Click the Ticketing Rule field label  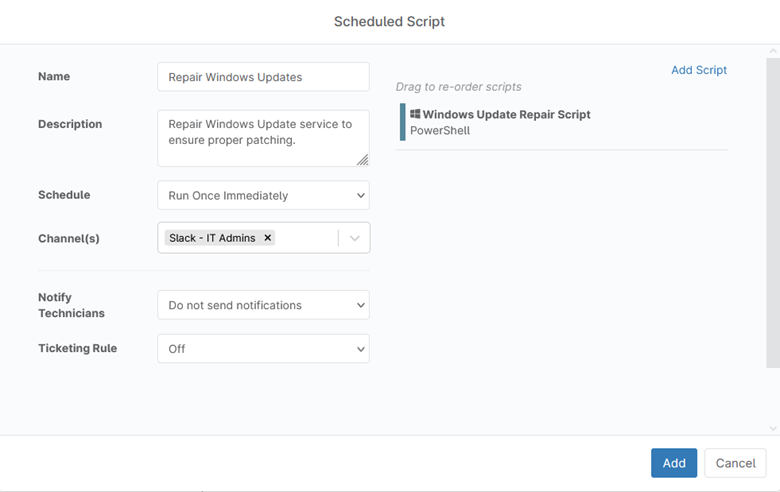click(77, 349)
